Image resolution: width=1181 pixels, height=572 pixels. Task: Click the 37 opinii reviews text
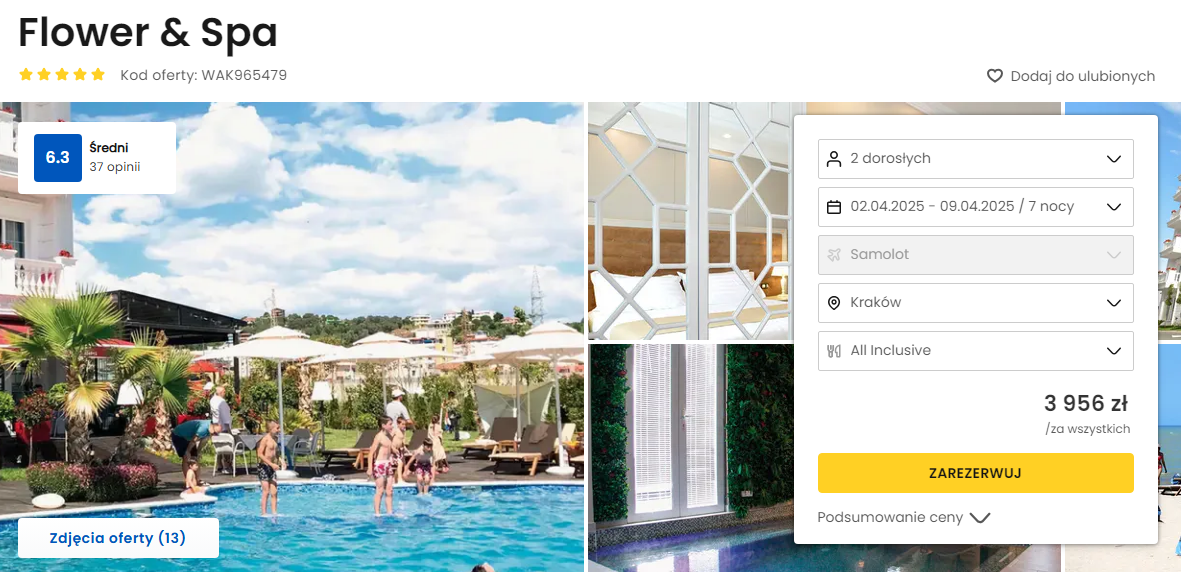click(114, 167)
